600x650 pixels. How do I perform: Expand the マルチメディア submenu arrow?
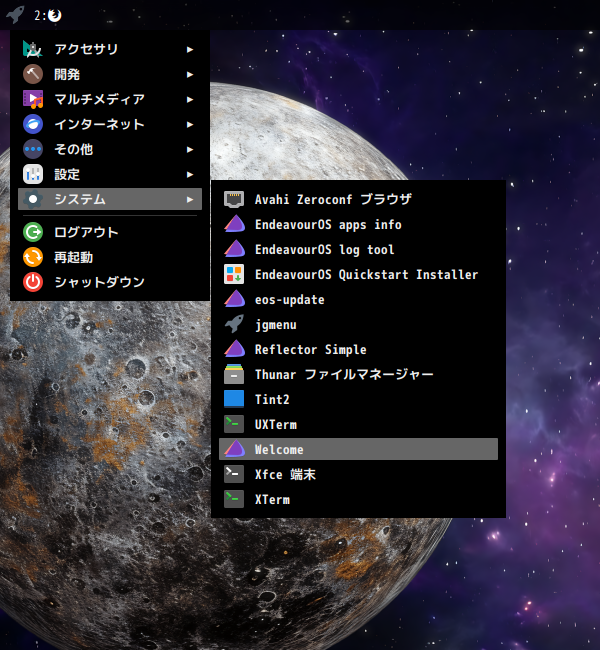coord(189,99)
